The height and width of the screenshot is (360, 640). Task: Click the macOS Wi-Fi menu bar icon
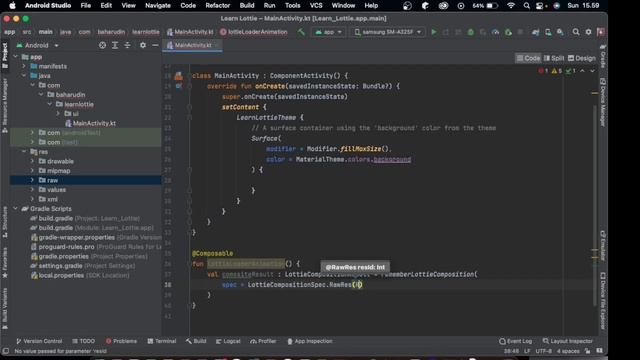point(511,6)
